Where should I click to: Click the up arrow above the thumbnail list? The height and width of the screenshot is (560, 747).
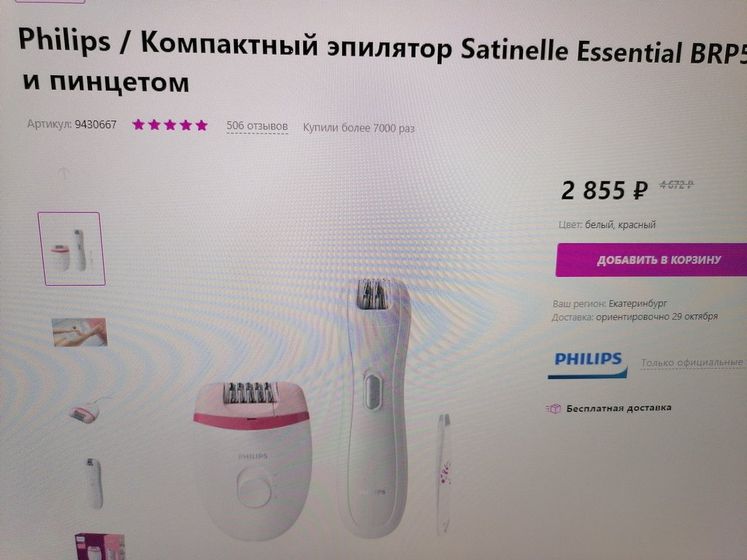tap(64, 173)
